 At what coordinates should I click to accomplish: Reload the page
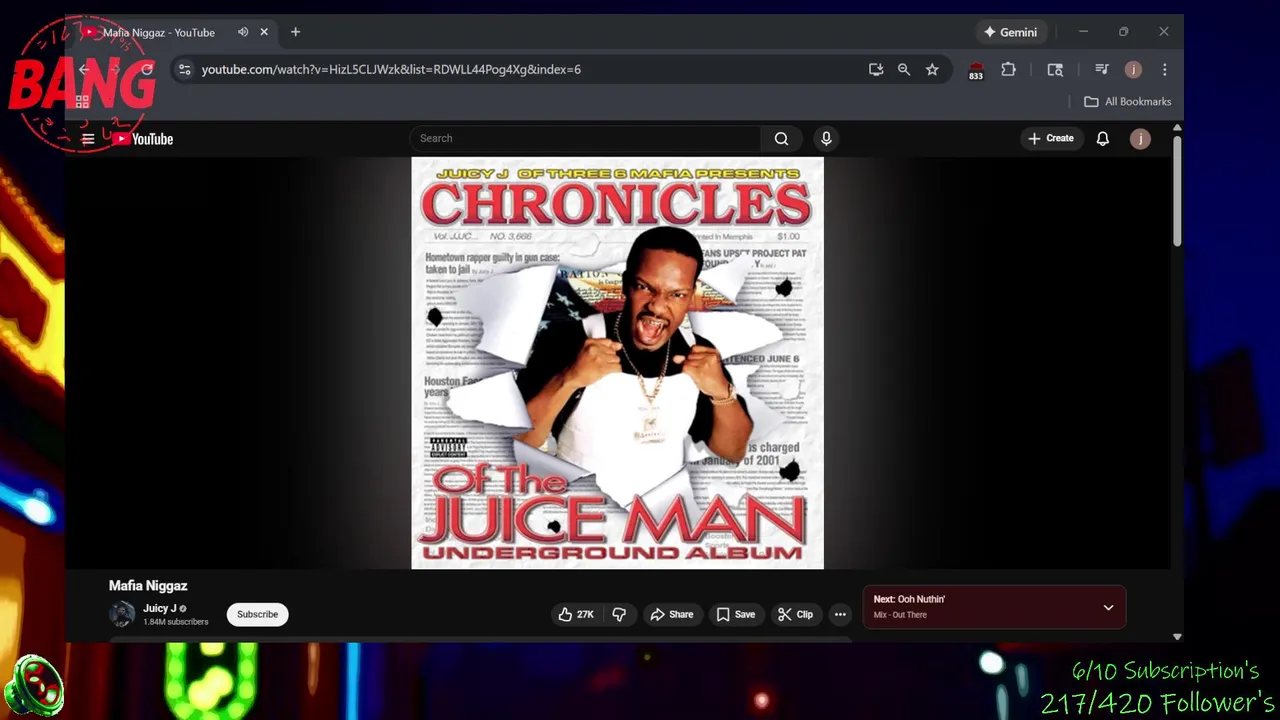click(147, 69)
